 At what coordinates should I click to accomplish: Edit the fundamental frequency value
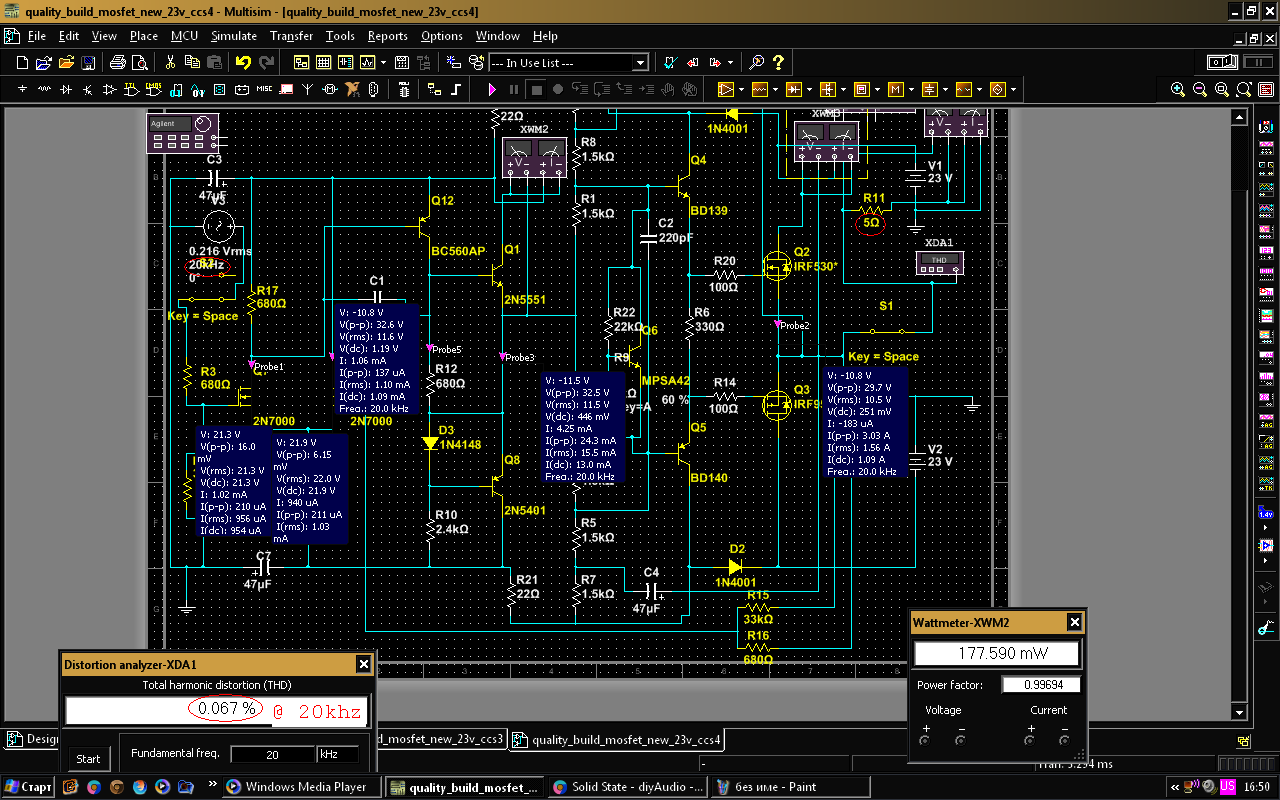(272, 754)
